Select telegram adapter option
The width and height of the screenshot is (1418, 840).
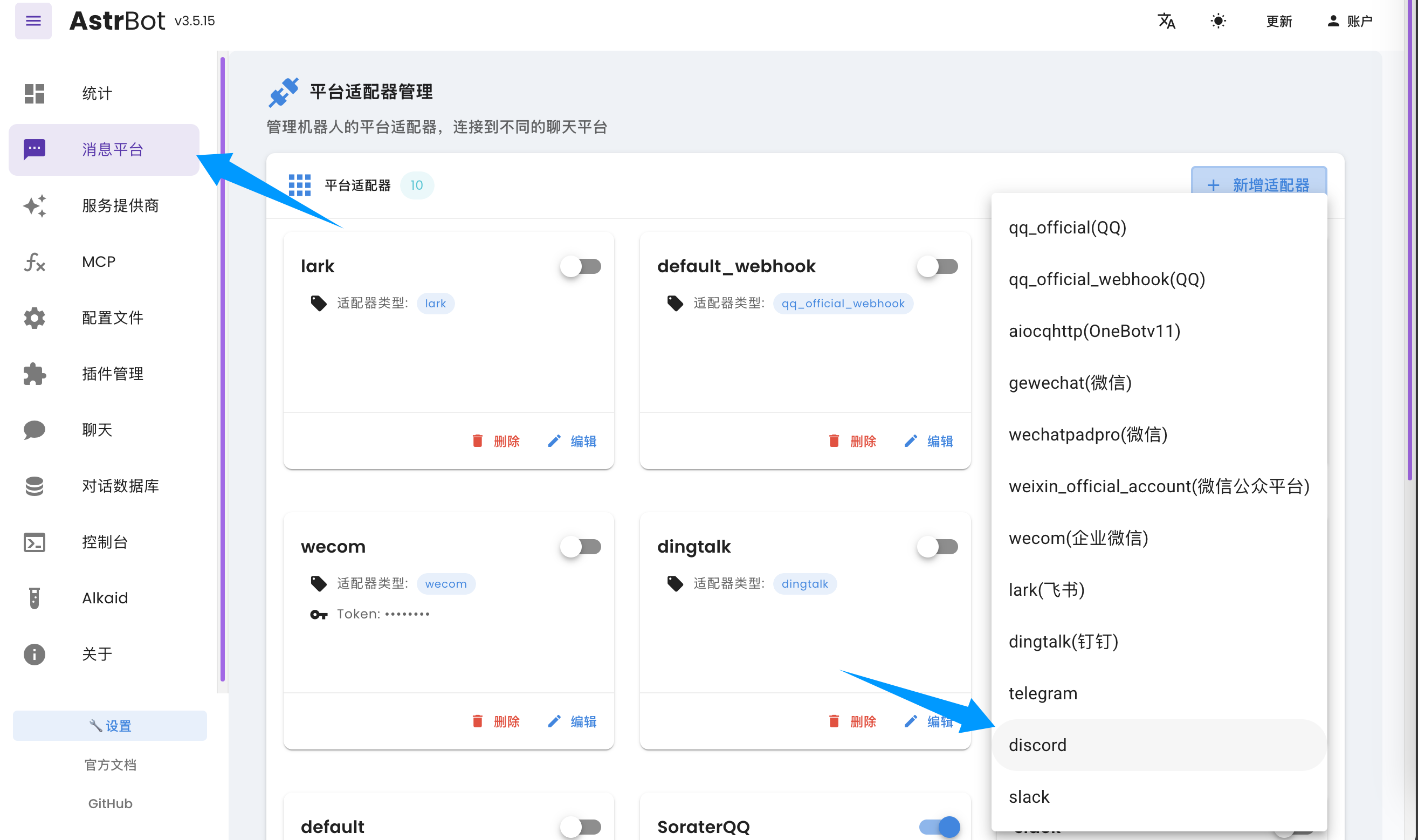tap(1159, 693)
